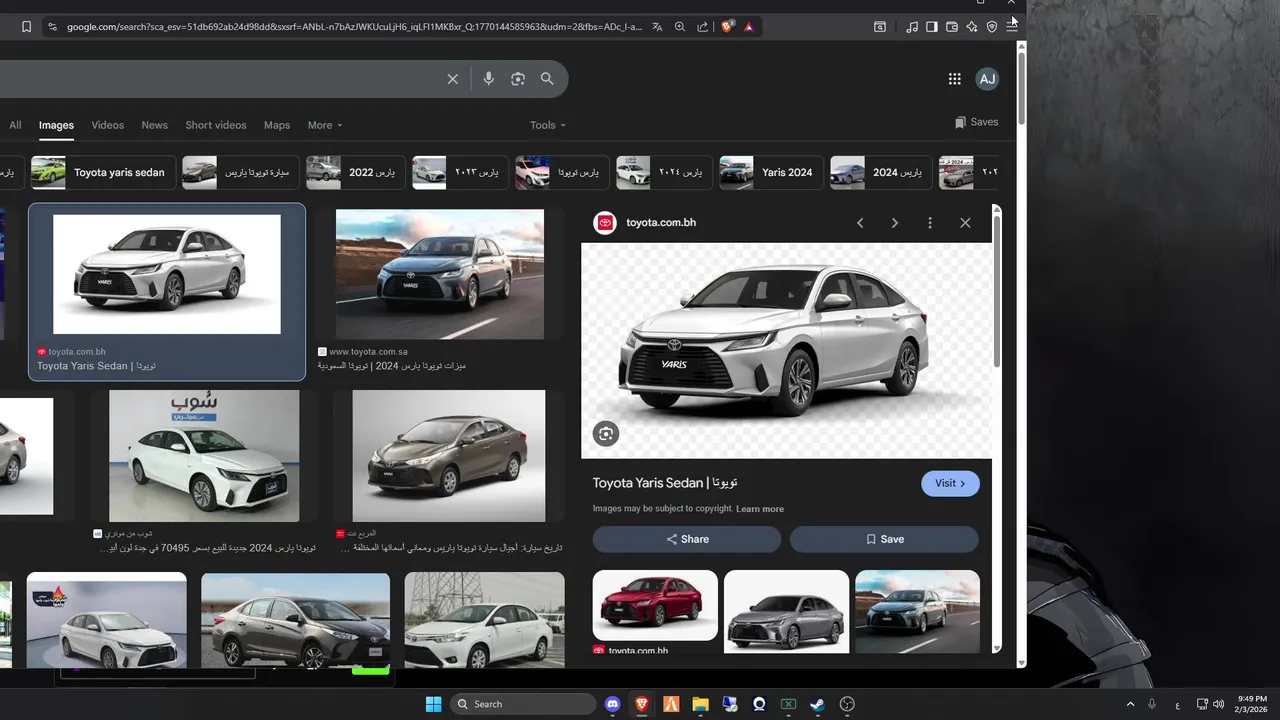1280x720 pixels.
Task: Open the gray Yaris related image in panel
Action: [x=786, y=610]
